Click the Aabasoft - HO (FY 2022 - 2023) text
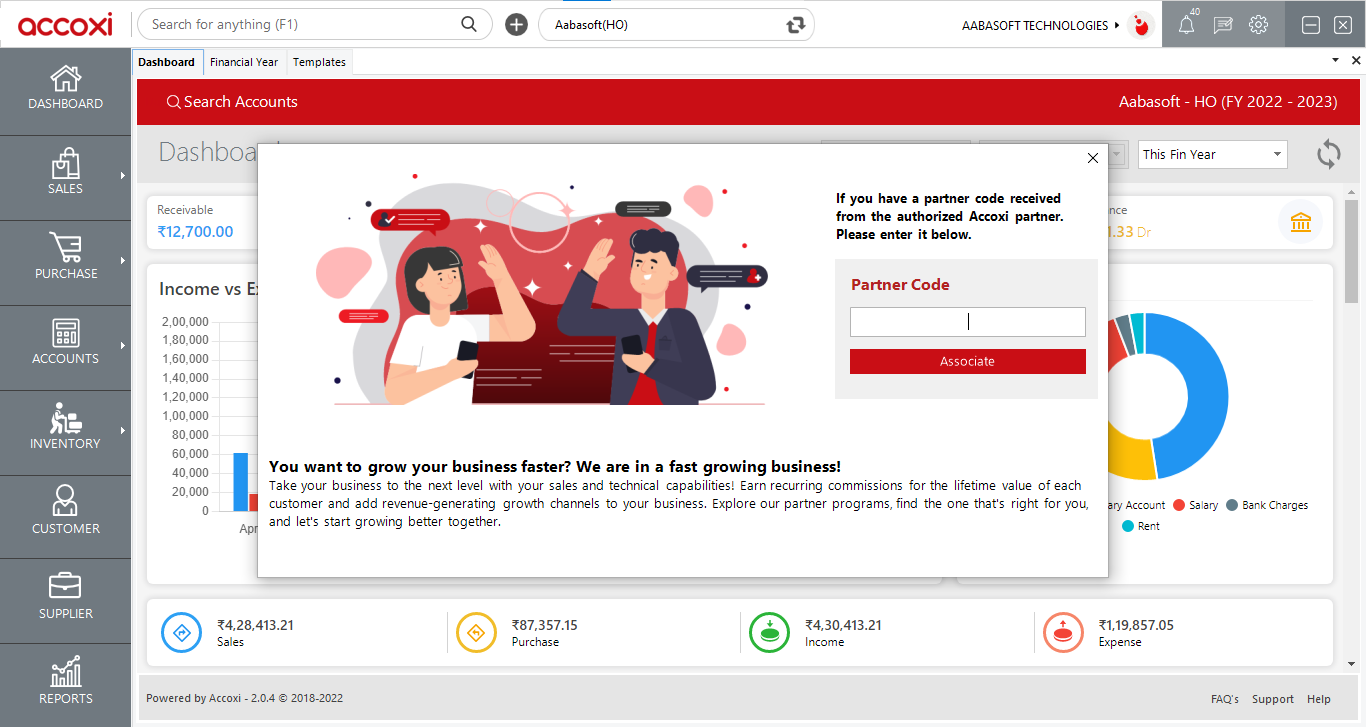Viewport: 1366px width, 727px height. pos(1228,101)
